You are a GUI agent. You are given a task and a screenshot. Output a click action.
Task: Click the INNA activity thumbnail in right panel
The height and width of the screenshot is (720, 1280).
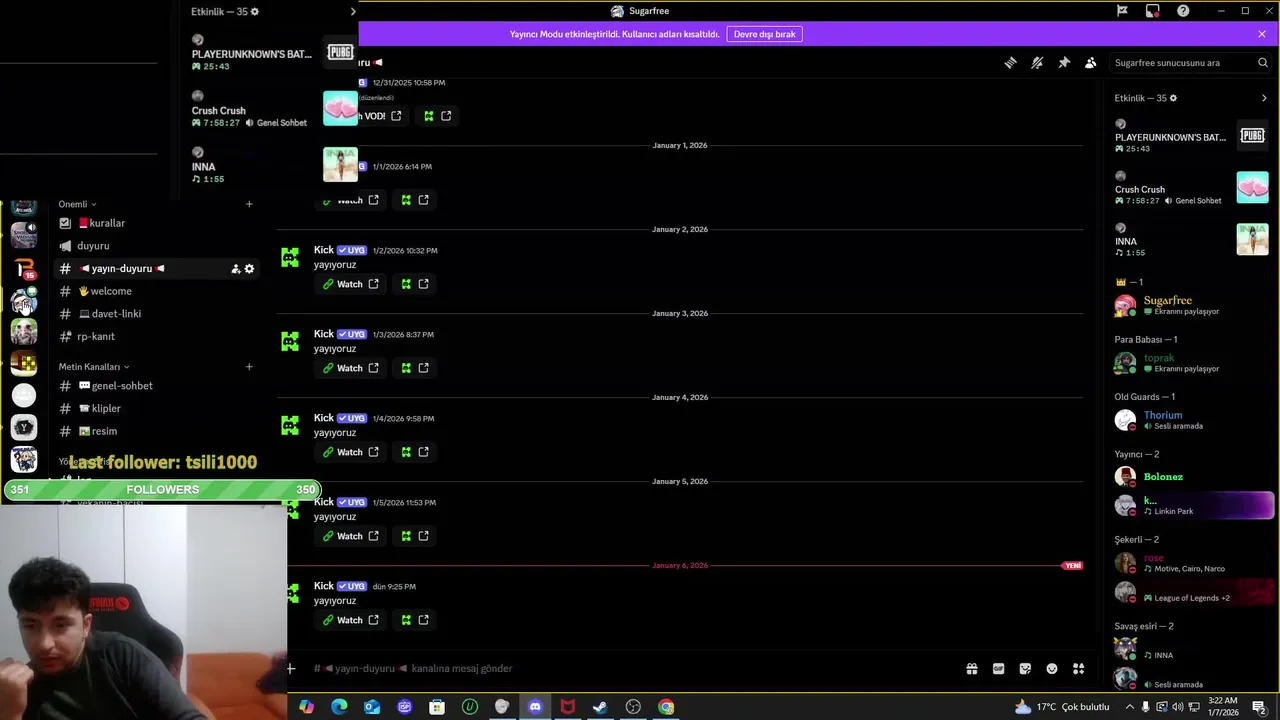pos(1252,240)
